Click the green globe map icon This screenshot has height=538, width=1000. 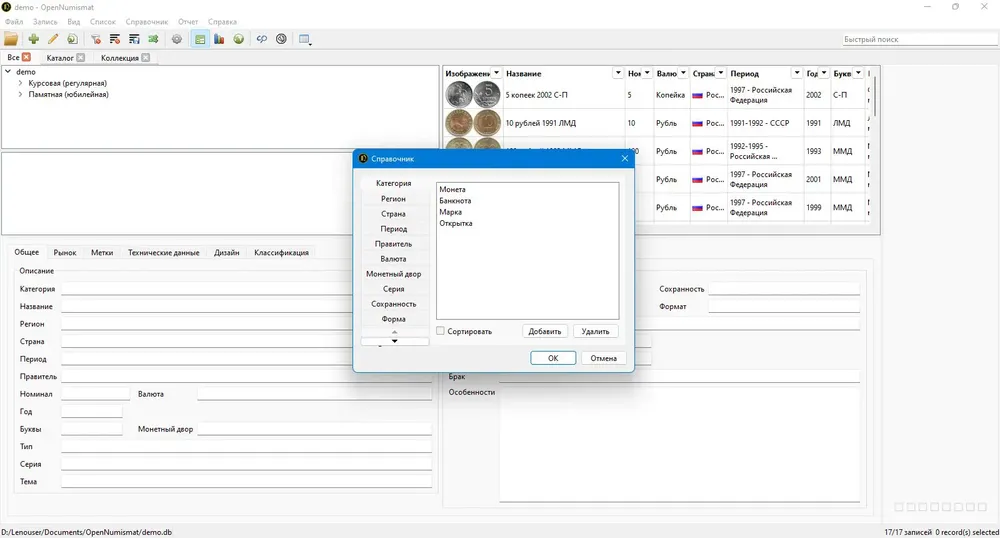(x=239, y=39)
